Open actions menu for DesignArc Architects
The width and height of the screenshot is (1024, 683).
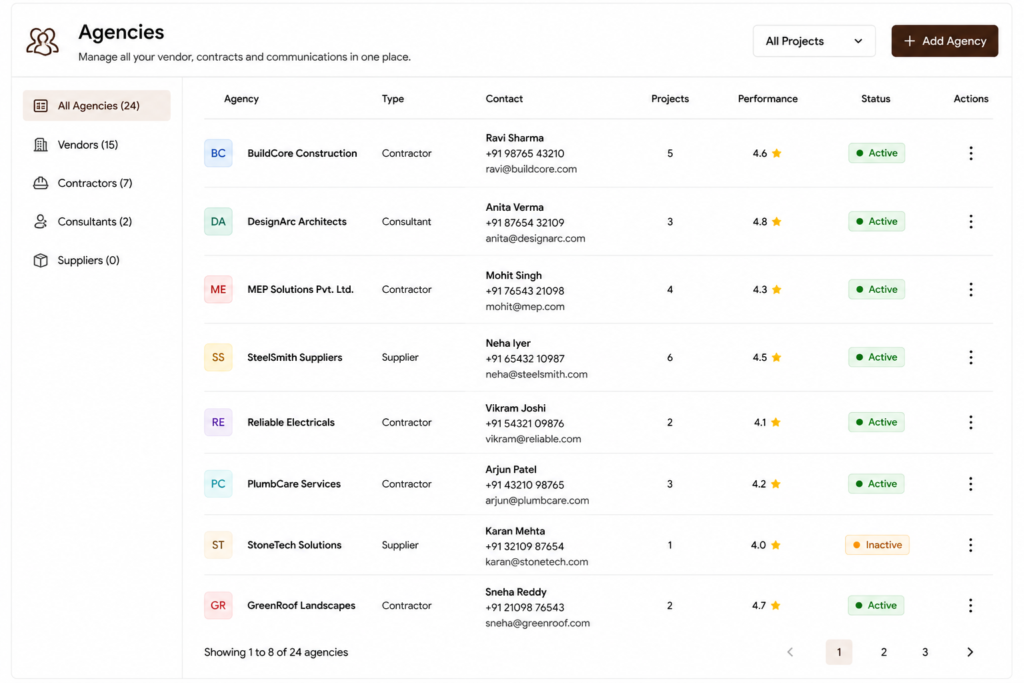(970, 221)
